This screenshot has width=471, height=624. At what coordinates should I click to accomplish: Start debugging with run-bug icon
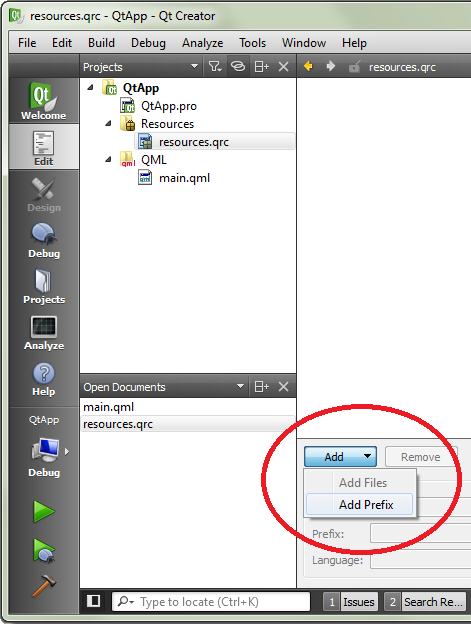click(44, 551)
